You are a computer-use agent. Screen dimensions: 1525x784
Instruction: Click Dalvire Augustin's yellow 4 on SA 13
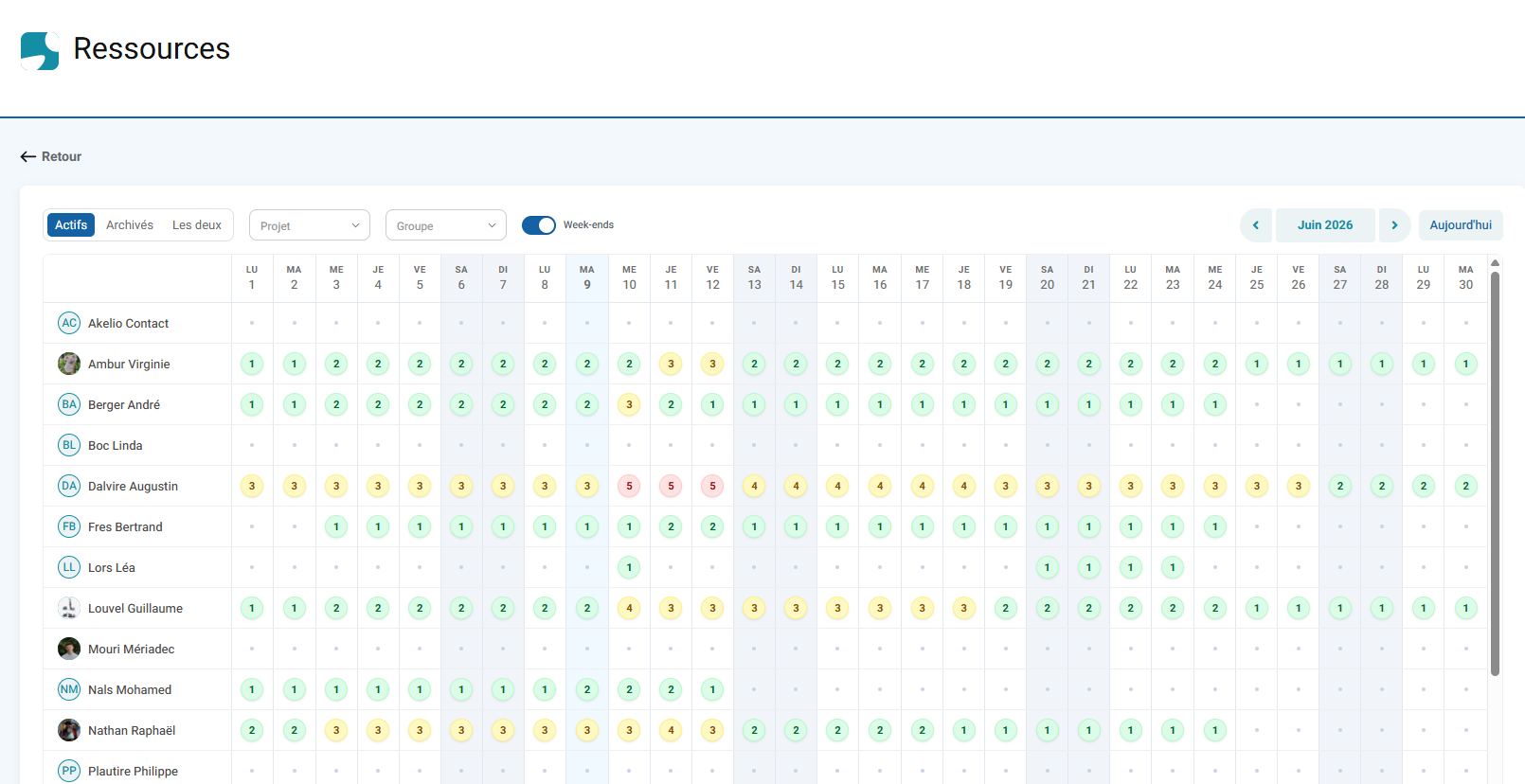pyautogui.click(x=754, y=486)
